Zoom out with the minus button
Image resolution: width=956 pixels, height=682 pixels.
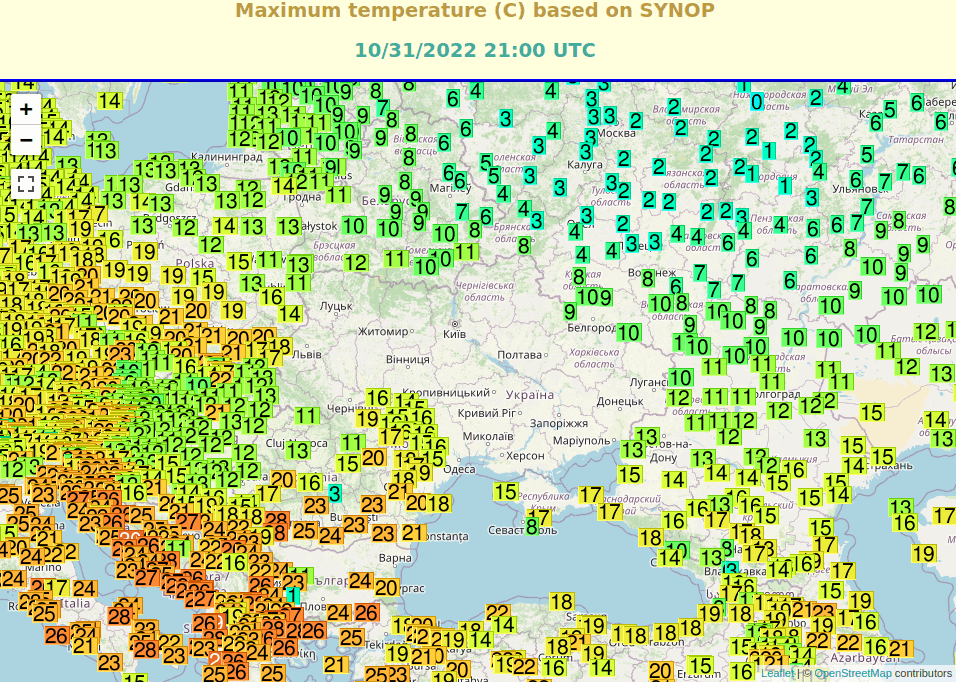point(26,139)
